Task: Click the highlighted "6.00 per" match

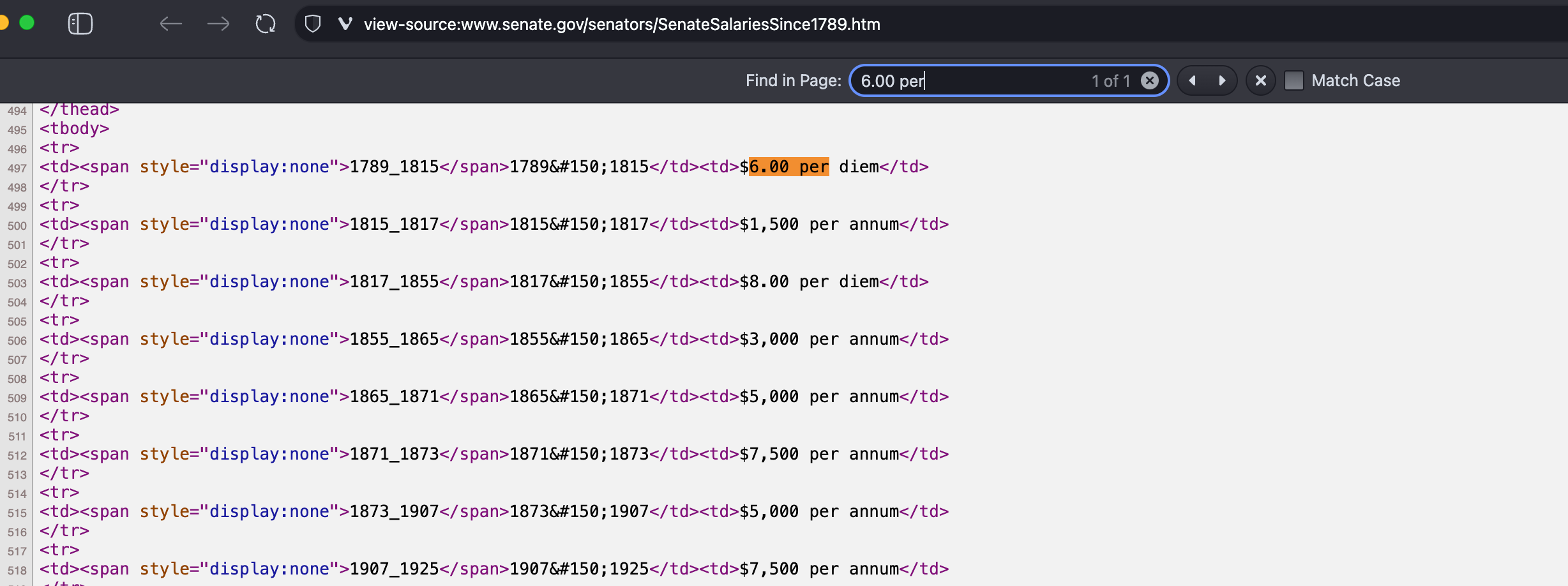Action: tap(788, 167)
